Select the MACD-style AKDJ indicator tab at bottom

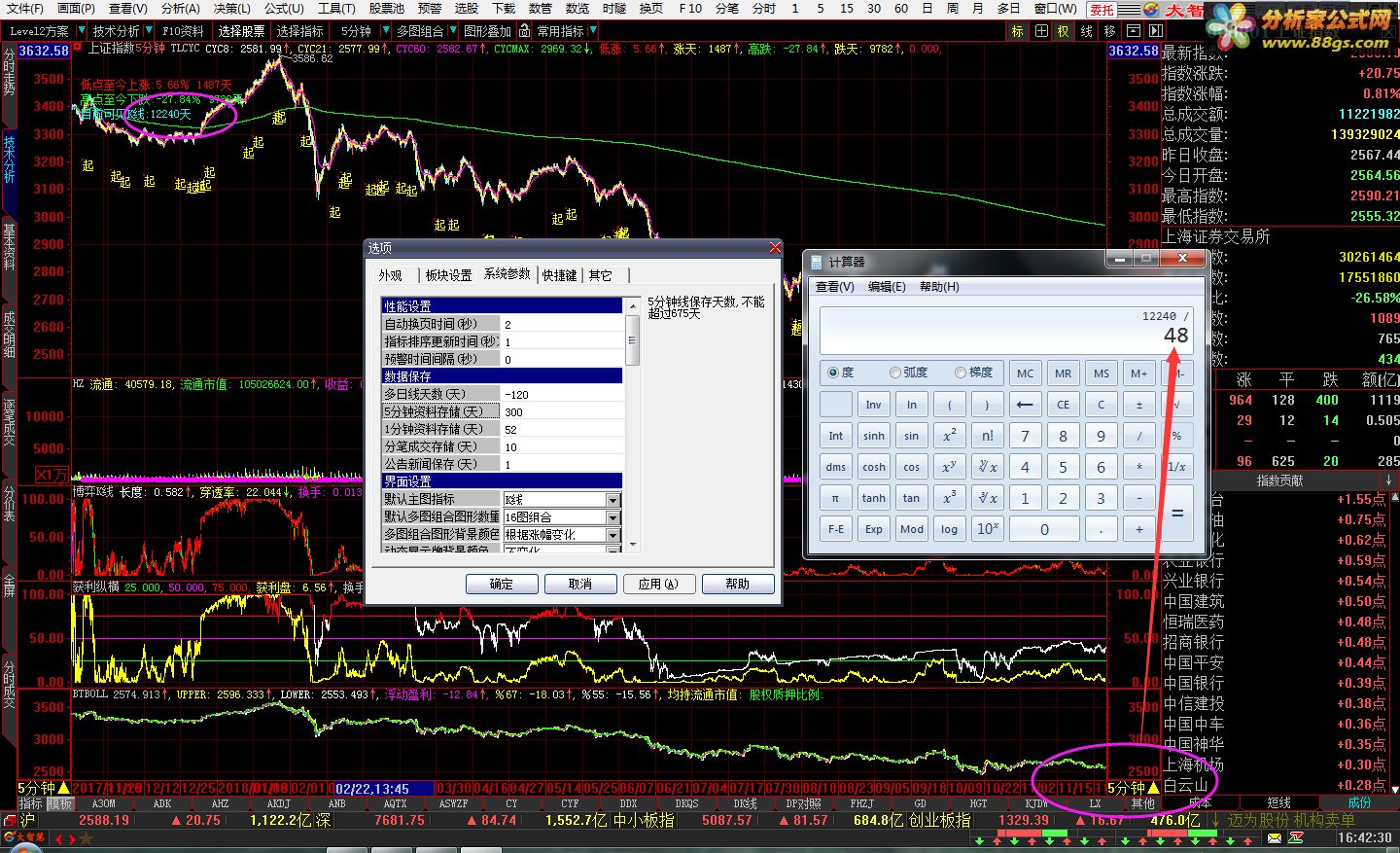278,803
